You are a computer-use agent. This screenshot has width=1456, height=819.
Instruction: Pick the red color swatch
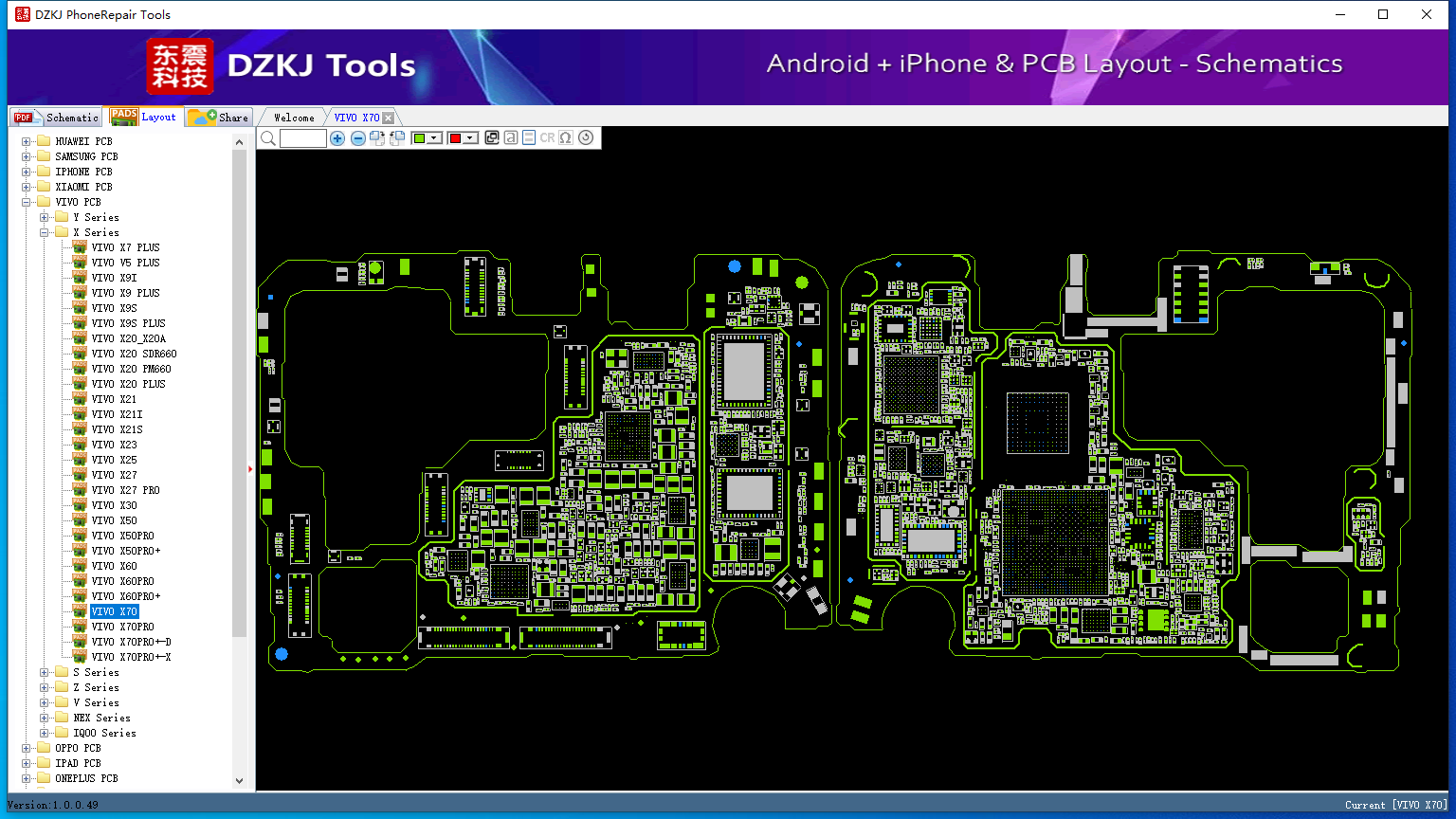(x=454, y=138)
